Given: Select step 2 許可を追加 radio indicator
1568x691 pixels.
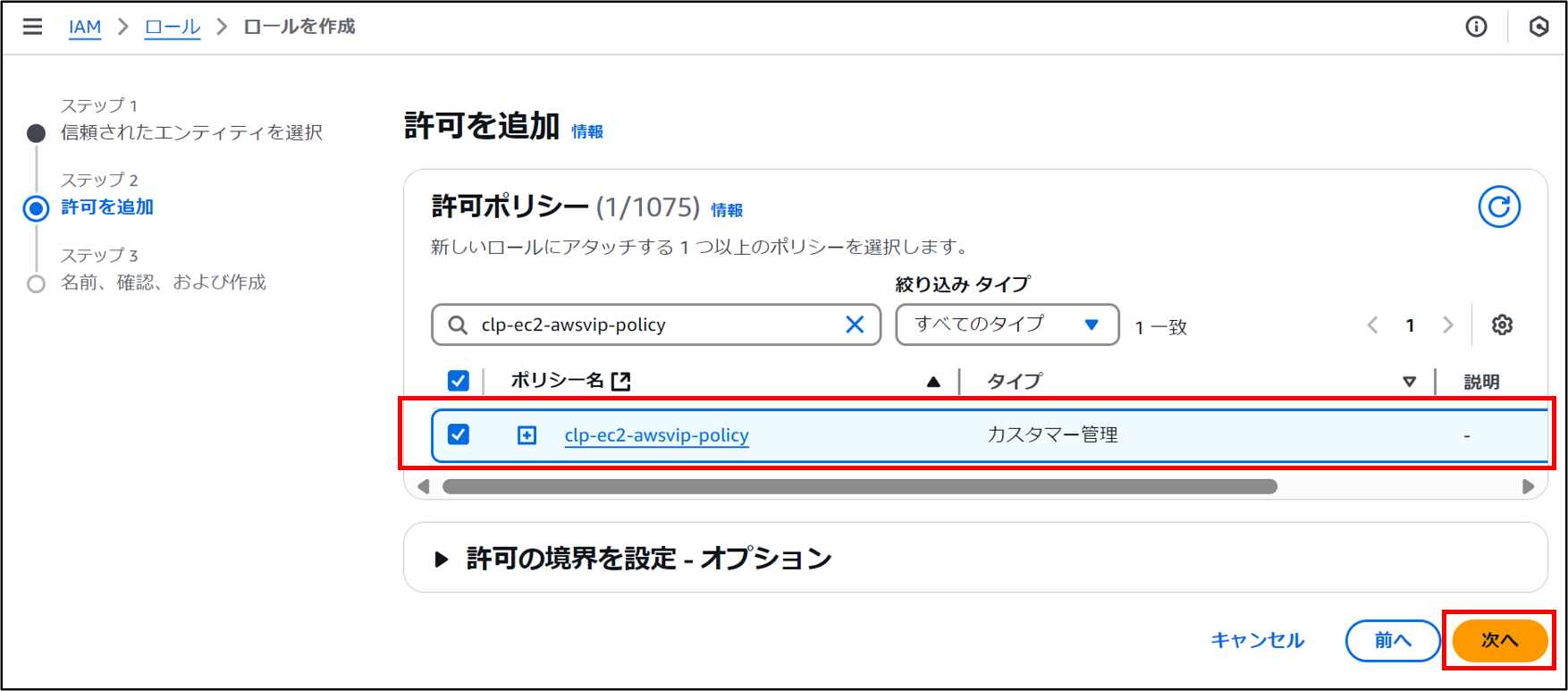Looking at the screenshot, I should pos(36,208).
